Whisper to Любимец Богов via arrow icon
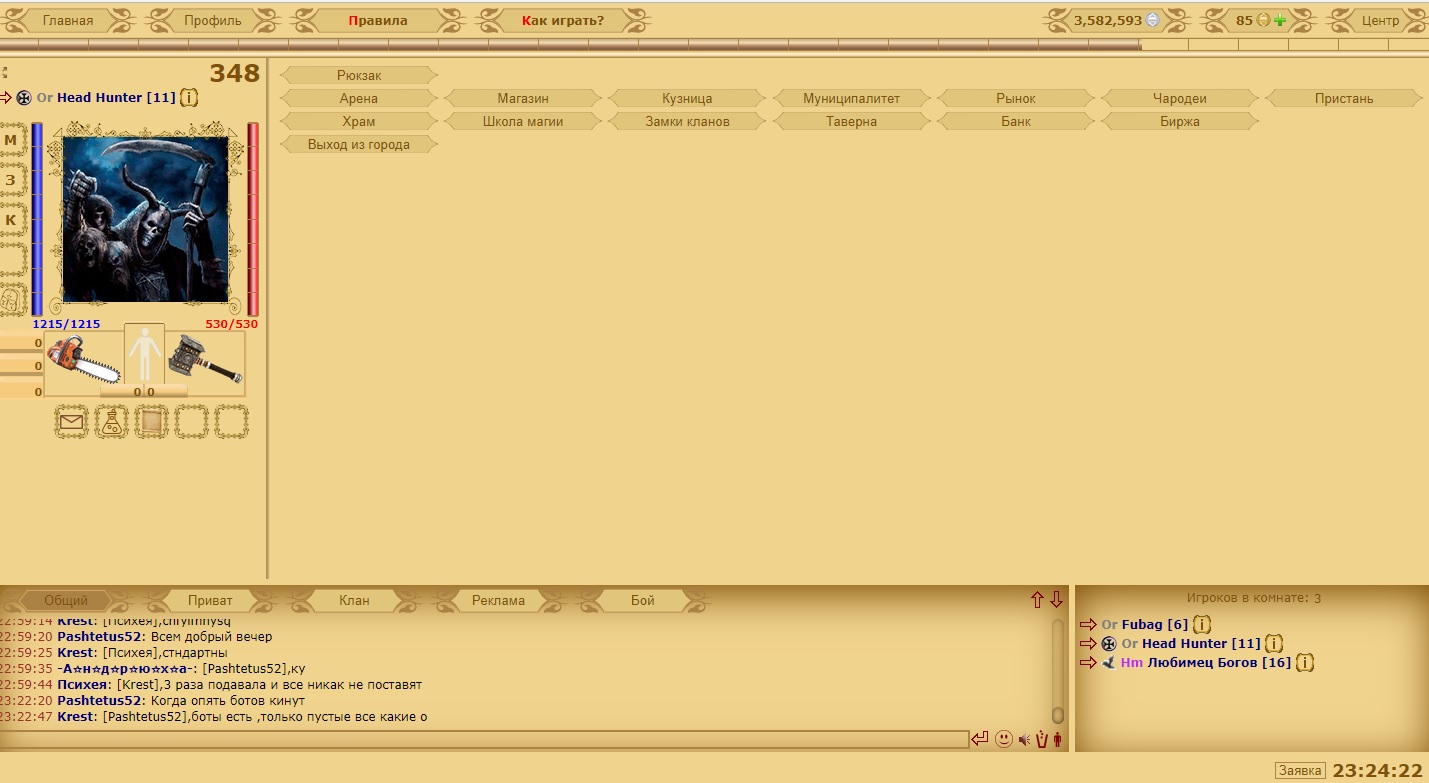Image resolution: width=1429 pixels, height=783 pixels. tap(1089, 663)
